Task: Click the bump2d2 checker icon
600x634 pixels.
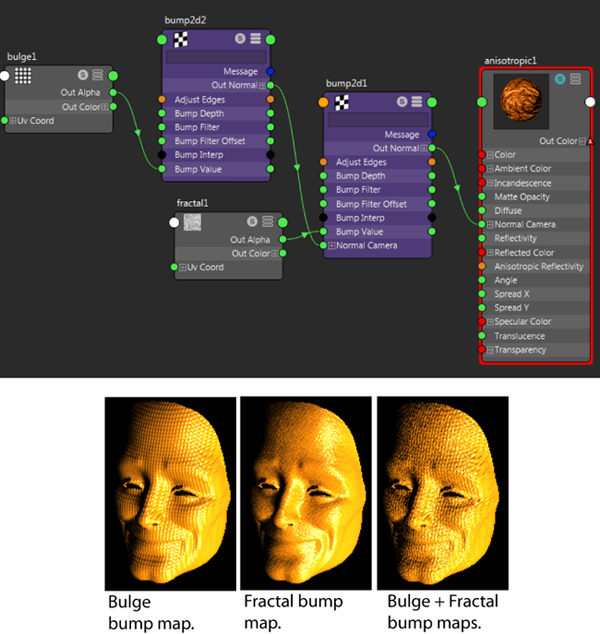Action: click(181, 40)
